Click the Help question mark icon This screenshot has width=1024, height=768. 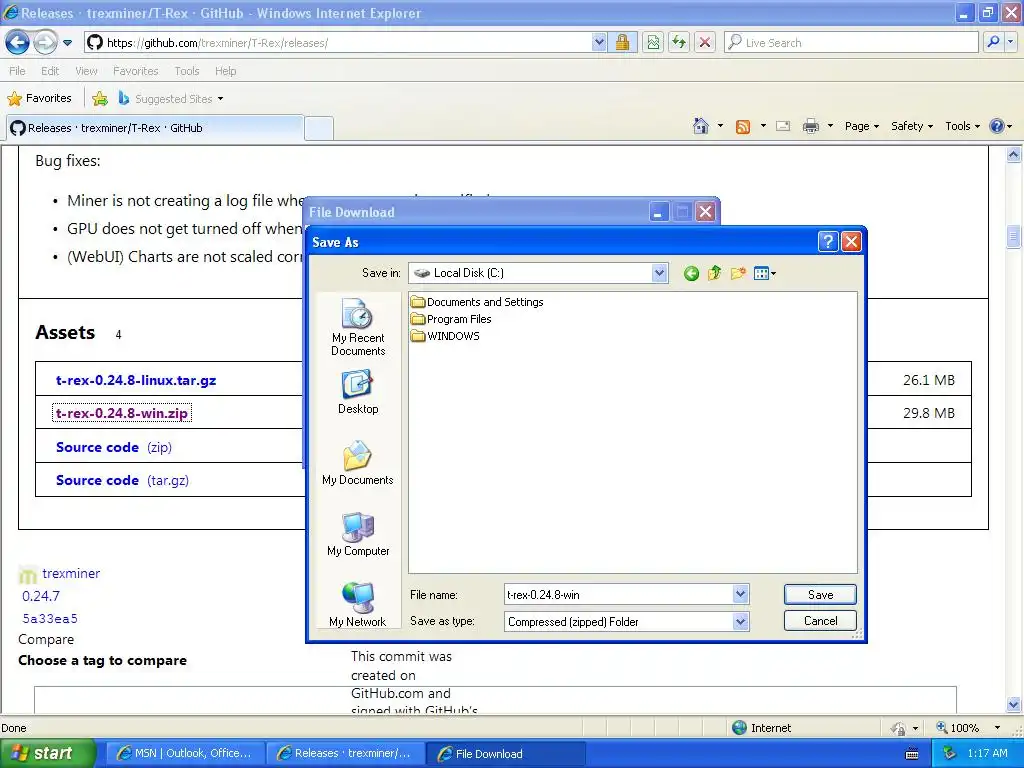(997, 126)
